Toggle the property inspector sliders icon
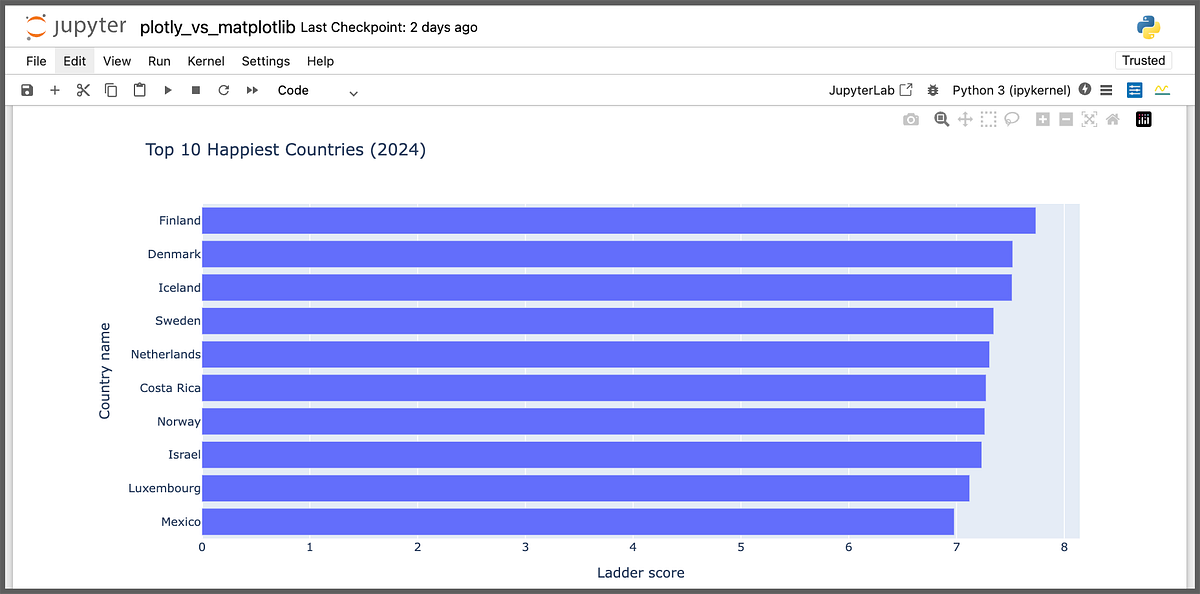This screenshot has height=594, width=1200. click(1134, 90)
